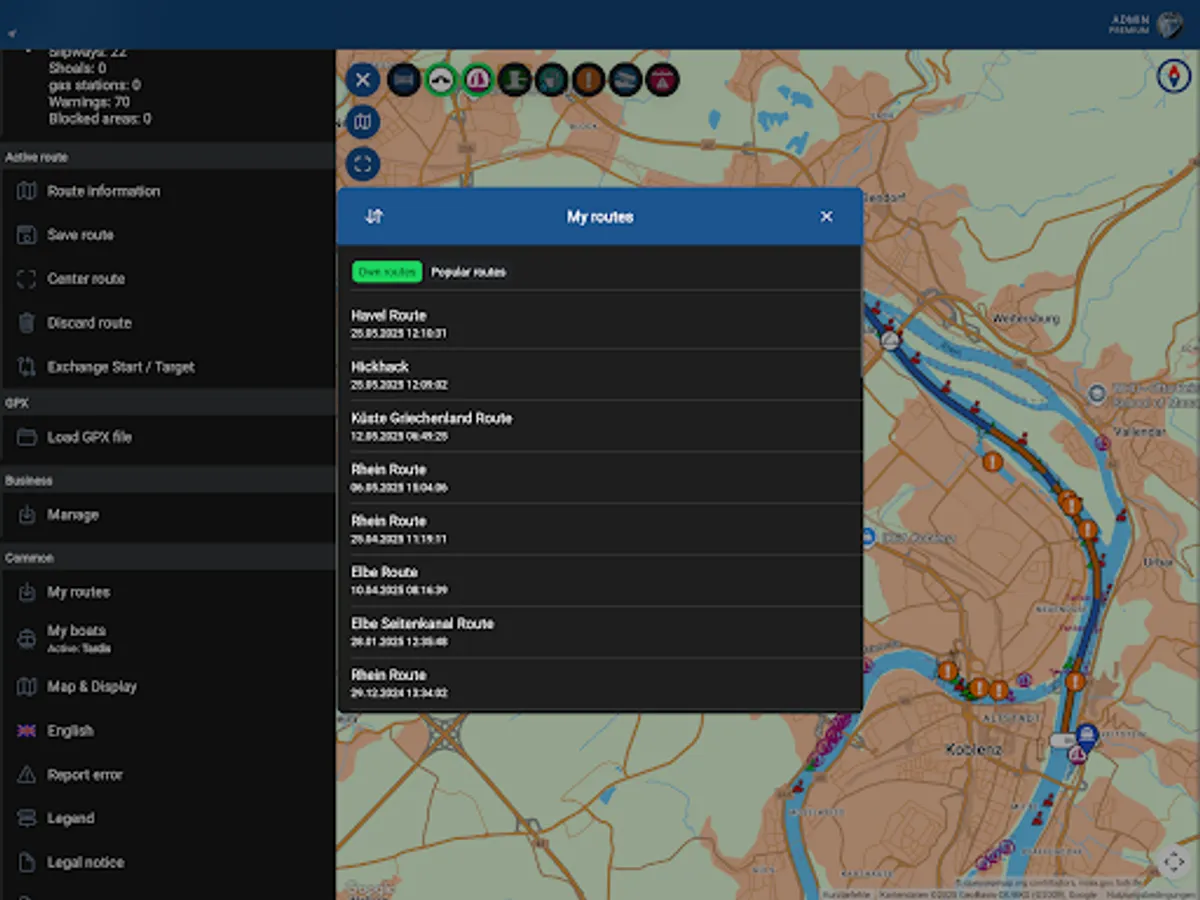1200x900 pixels.
Task: Click the blocked areas warning icon
Action: [662, 80]
